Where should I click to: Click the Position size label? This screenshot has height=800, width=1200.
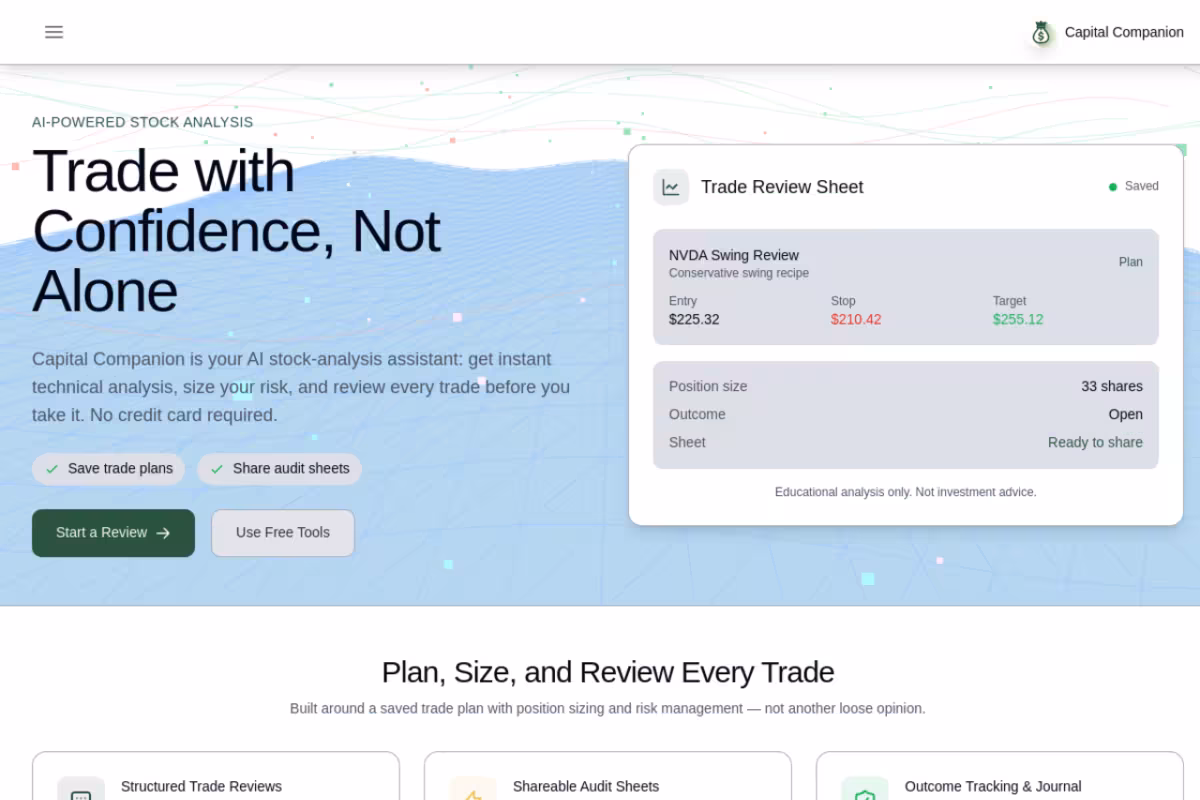tap(708, 386)
